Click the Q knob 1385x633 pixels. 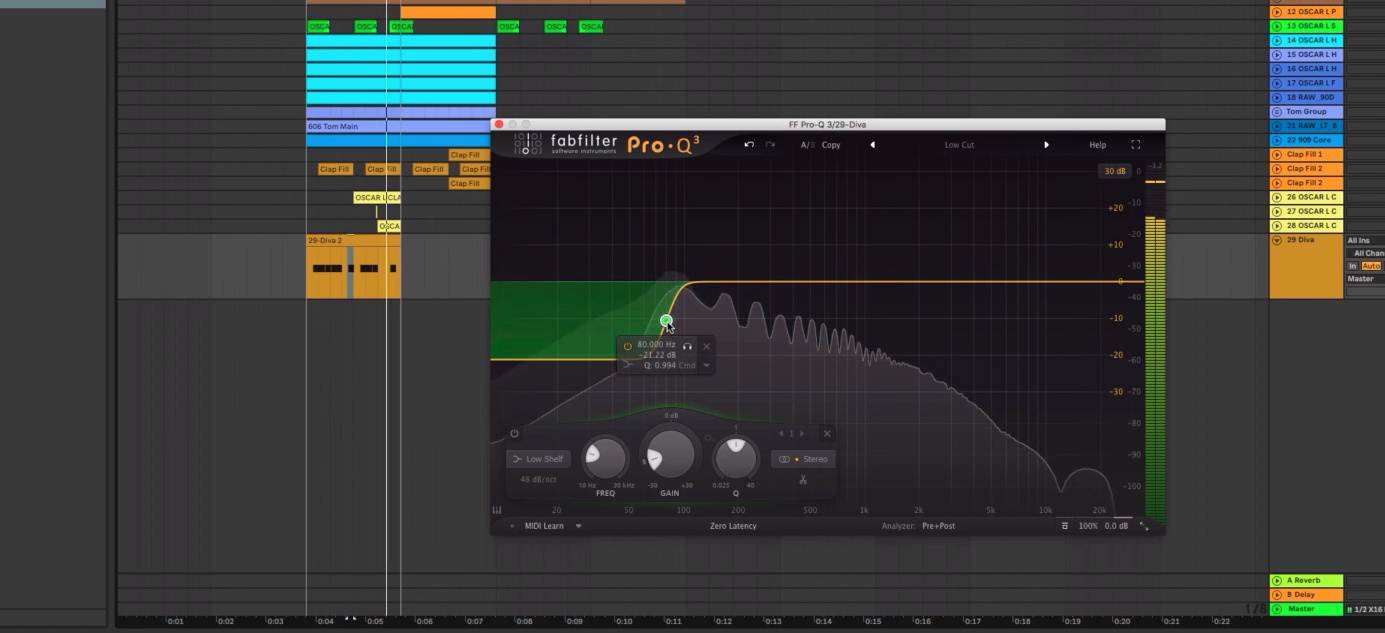click(736, 459)
